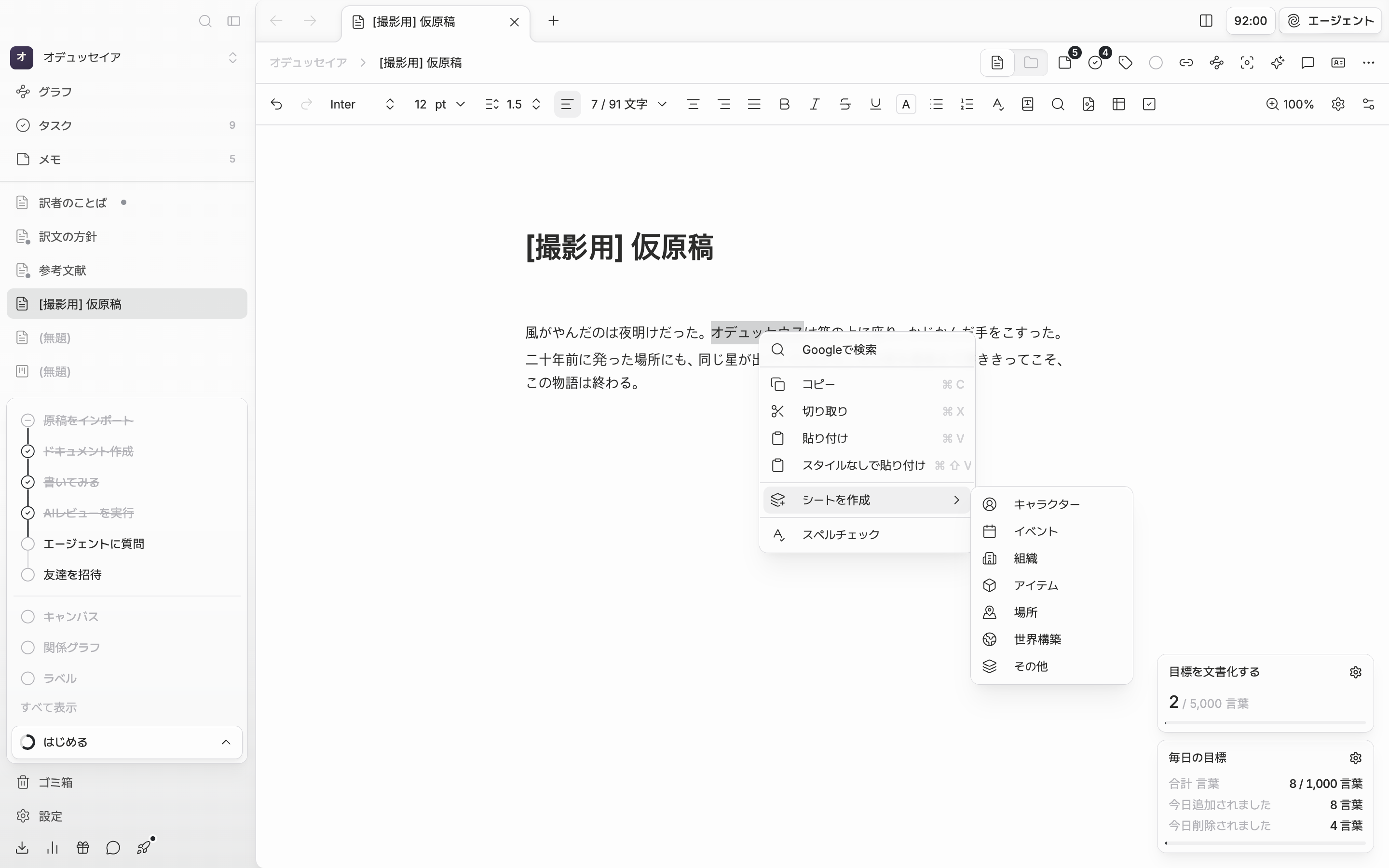1389x868 pixels.
Task: Switch to document view toggle in header
Action: 997,63
